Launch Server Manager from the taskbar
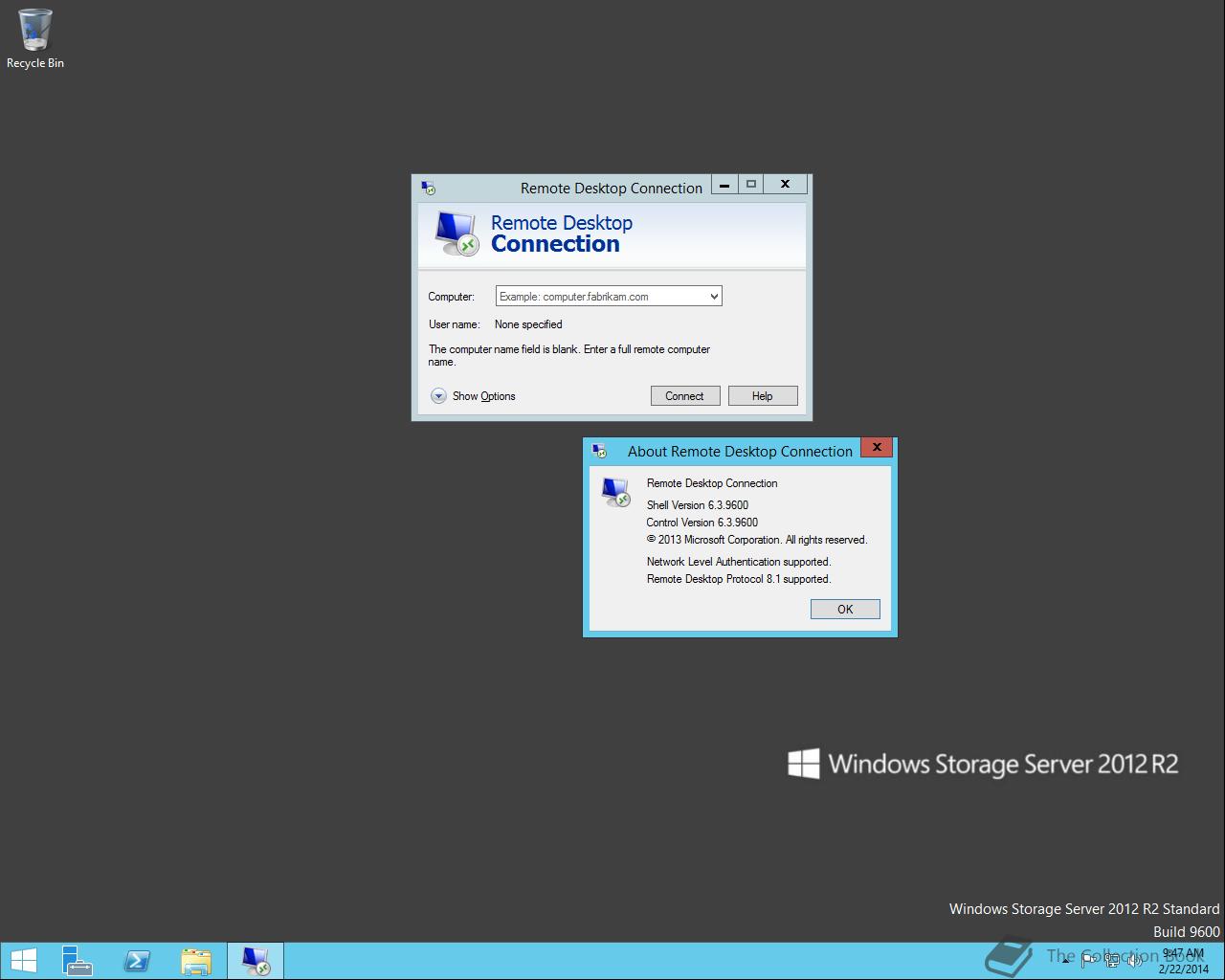This screenshot has width=1225, height=980. tap(77, 961)
